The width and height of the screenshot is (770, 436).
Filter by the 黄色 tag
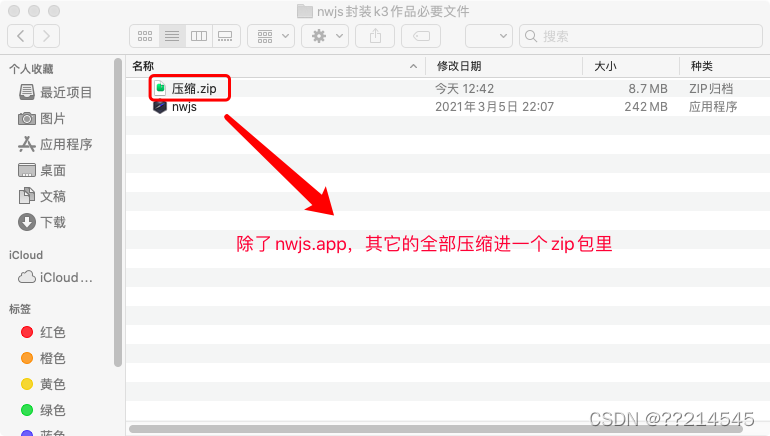[x=53, y=384]
